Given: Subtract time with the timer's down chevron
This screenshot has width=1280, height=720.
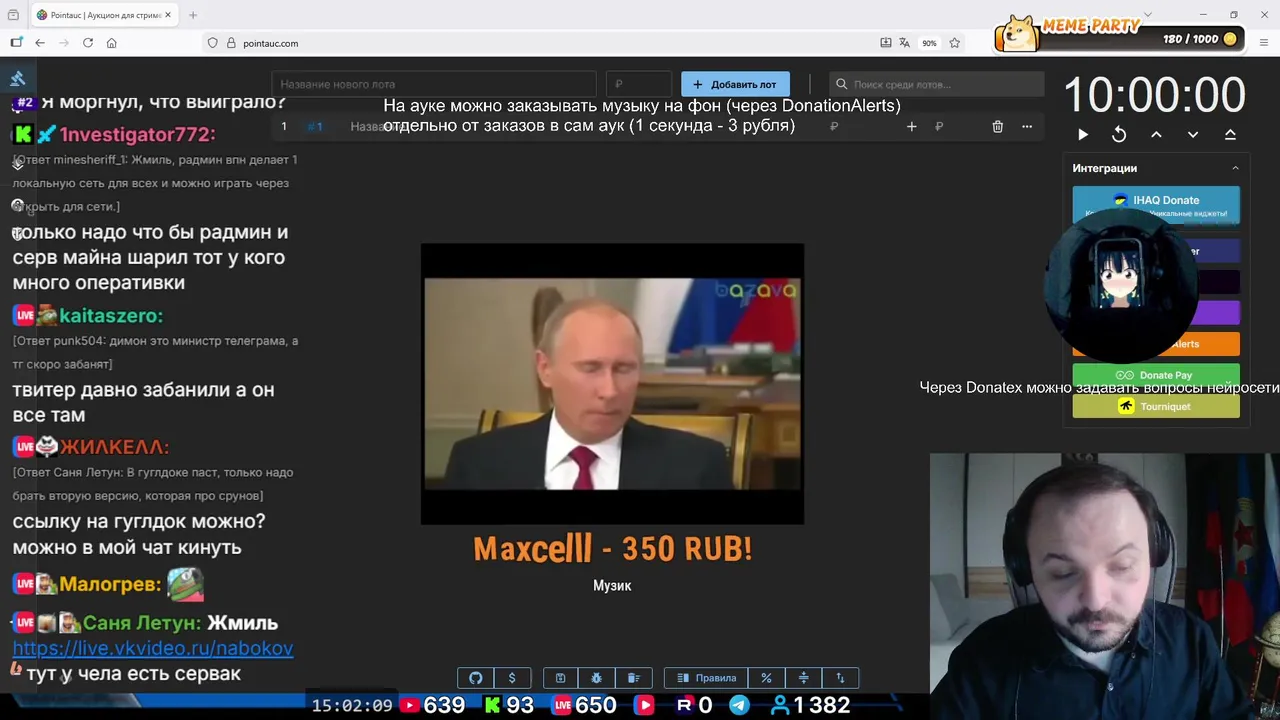Looking at the screenshot, I should [1193, 134].
